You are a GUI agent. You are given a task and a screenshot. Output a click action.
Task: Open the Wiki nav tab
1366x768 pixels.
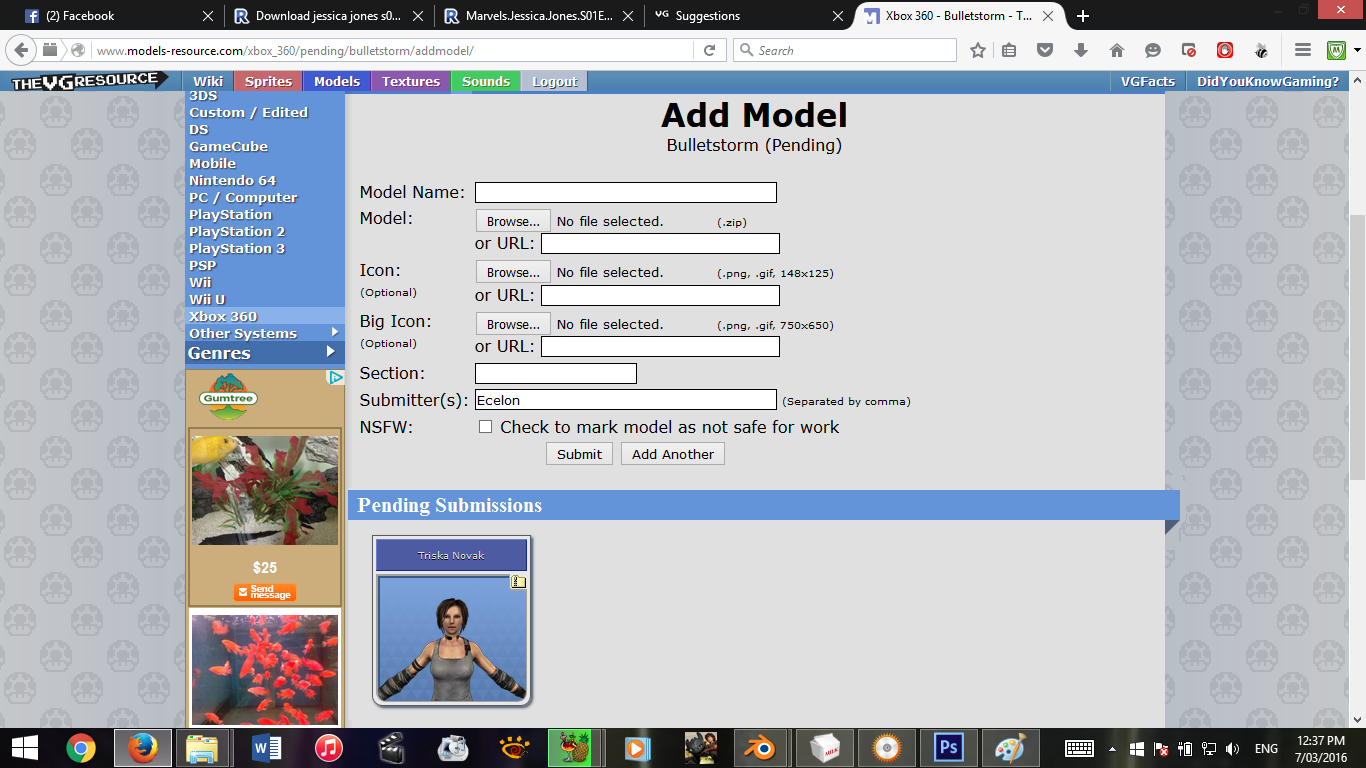pos(208,81)
